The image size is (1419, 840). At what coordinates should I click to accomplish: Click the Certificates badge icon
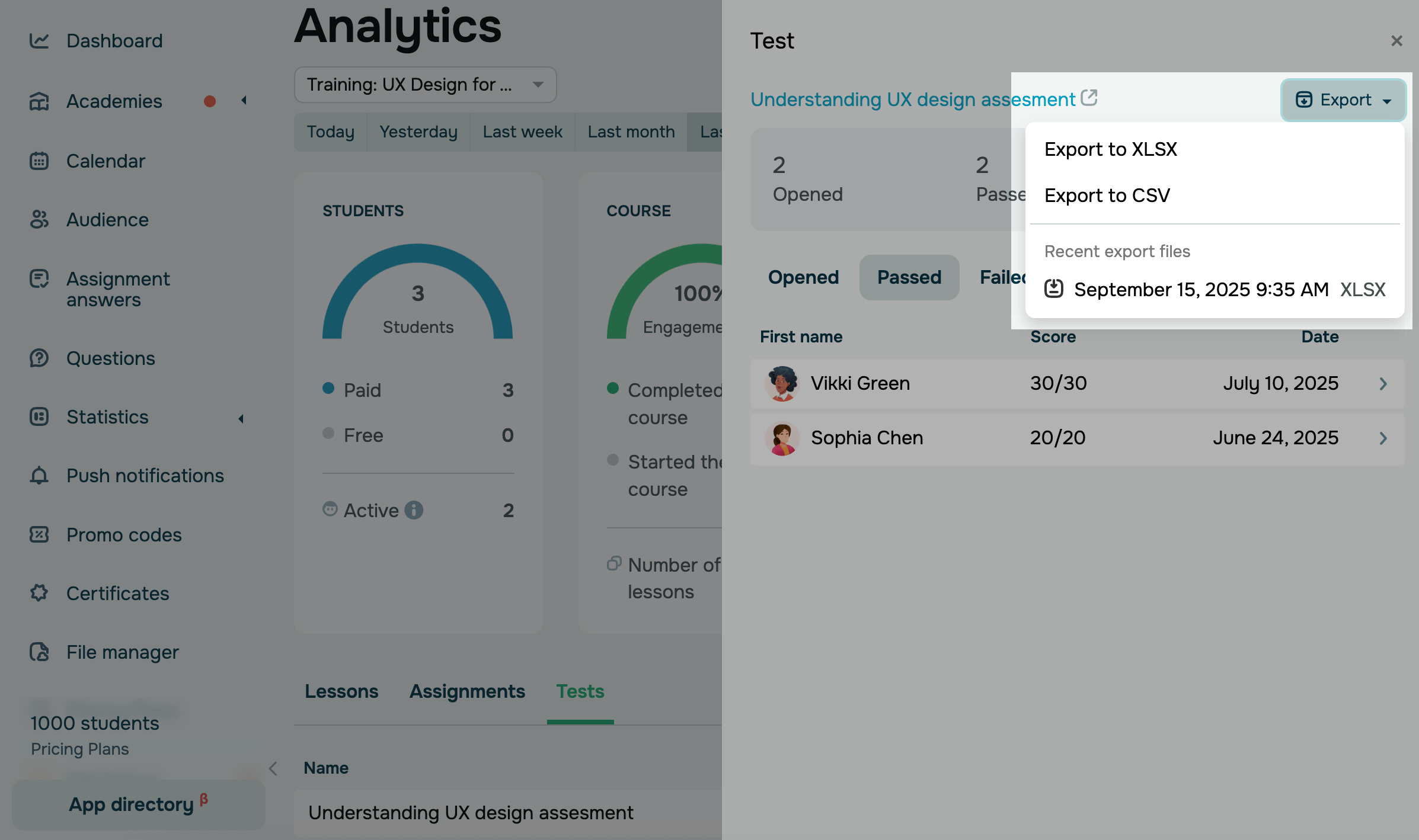point(39,593)
